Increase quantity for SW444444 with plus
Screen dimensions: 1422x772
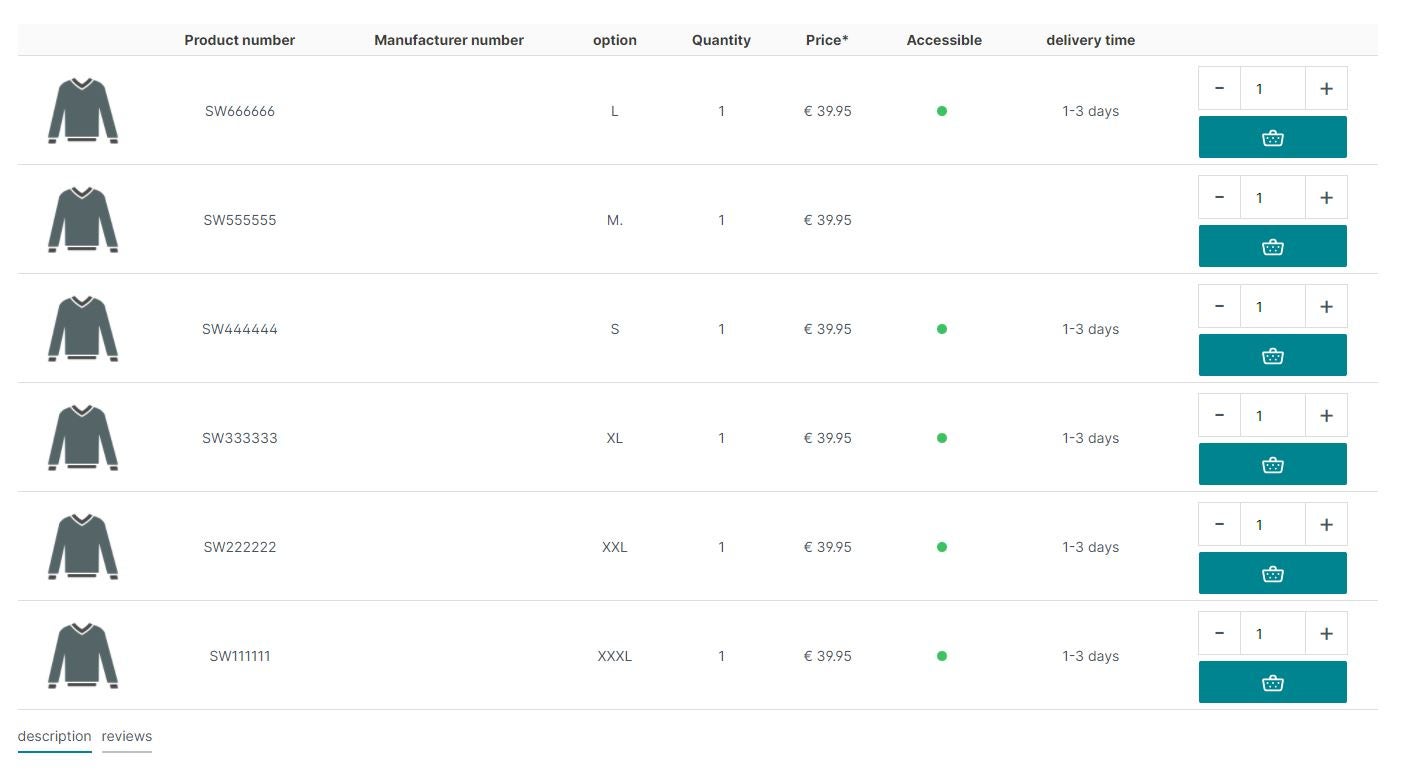click(x=1326, y=306)
